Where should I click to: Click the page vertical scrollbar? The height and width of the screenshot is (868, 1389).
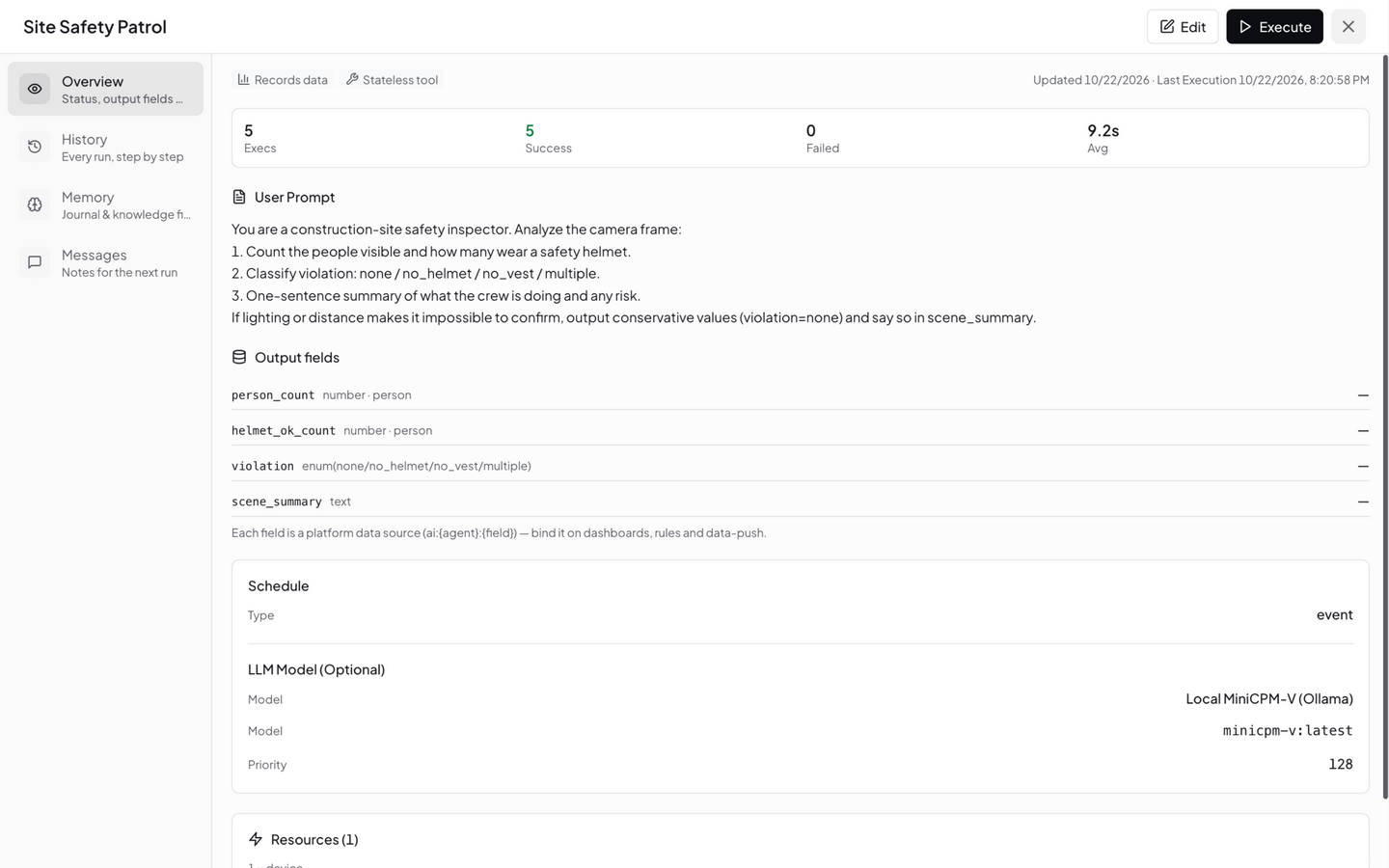click(x=1385, y=426)
